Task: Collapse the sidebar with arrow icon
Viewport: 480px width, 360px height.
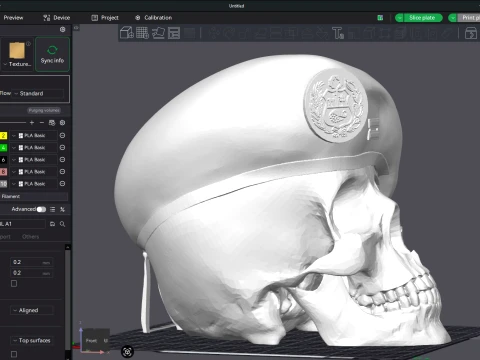Action: click(76, 28)
